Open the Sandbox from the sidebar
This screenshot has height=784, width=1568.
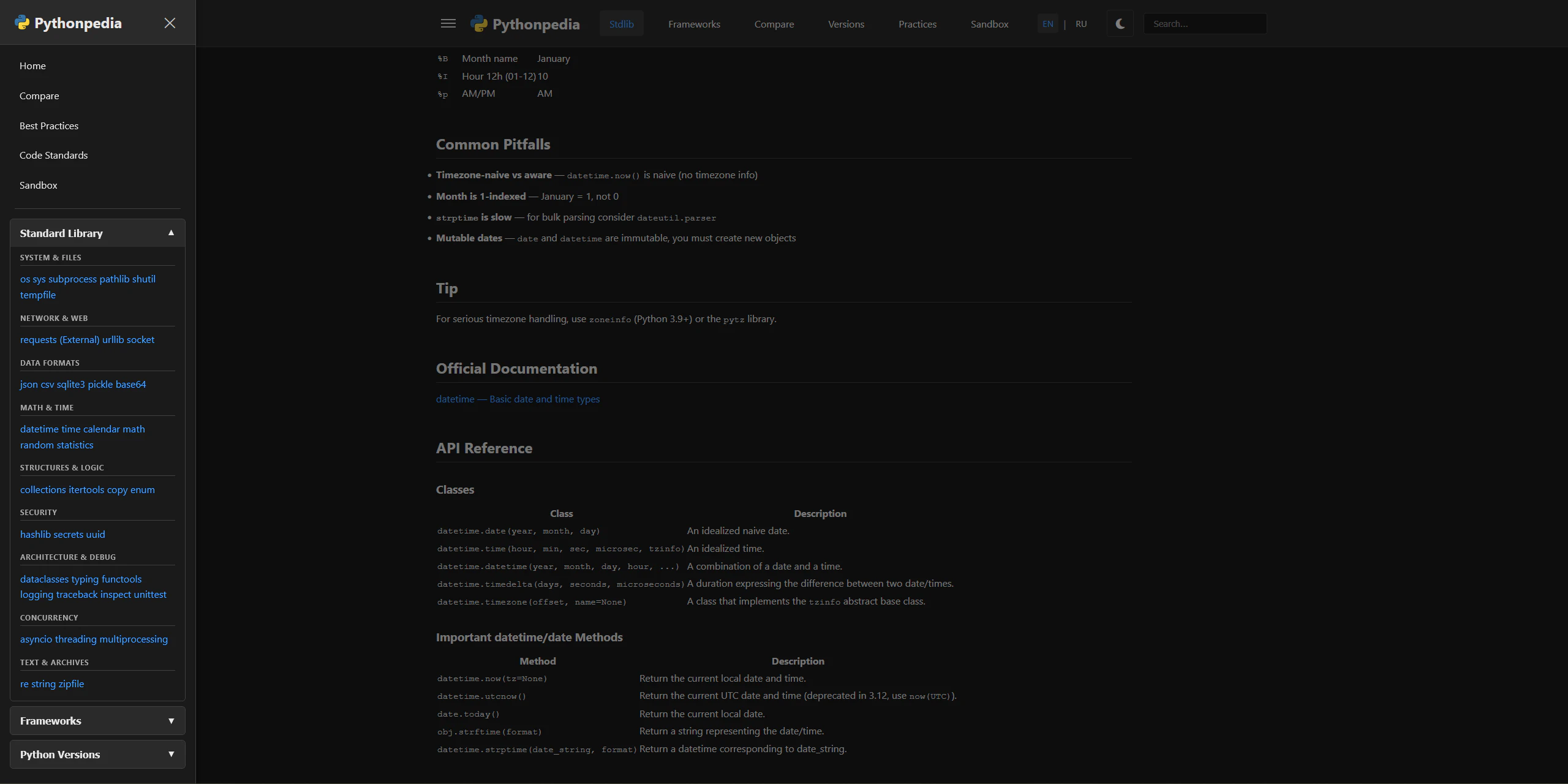point(39,185)
